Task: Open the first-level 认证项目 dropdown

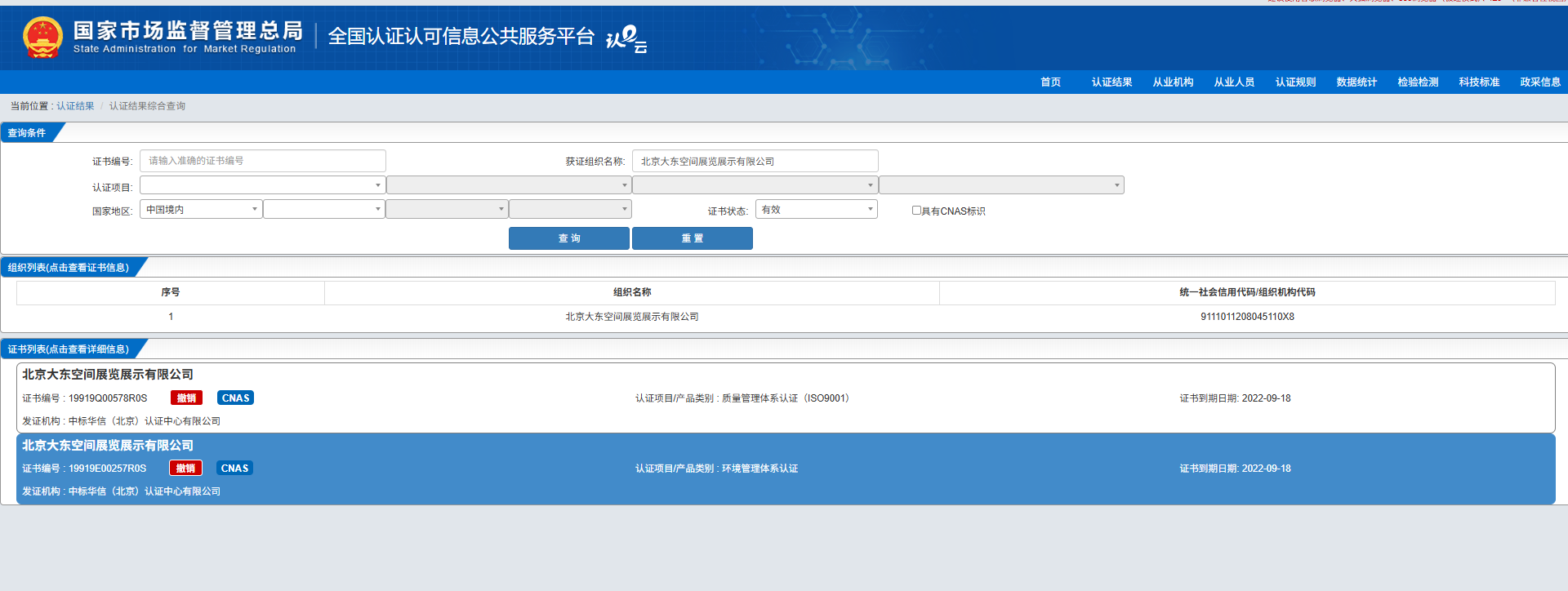Action: [262, 185]
